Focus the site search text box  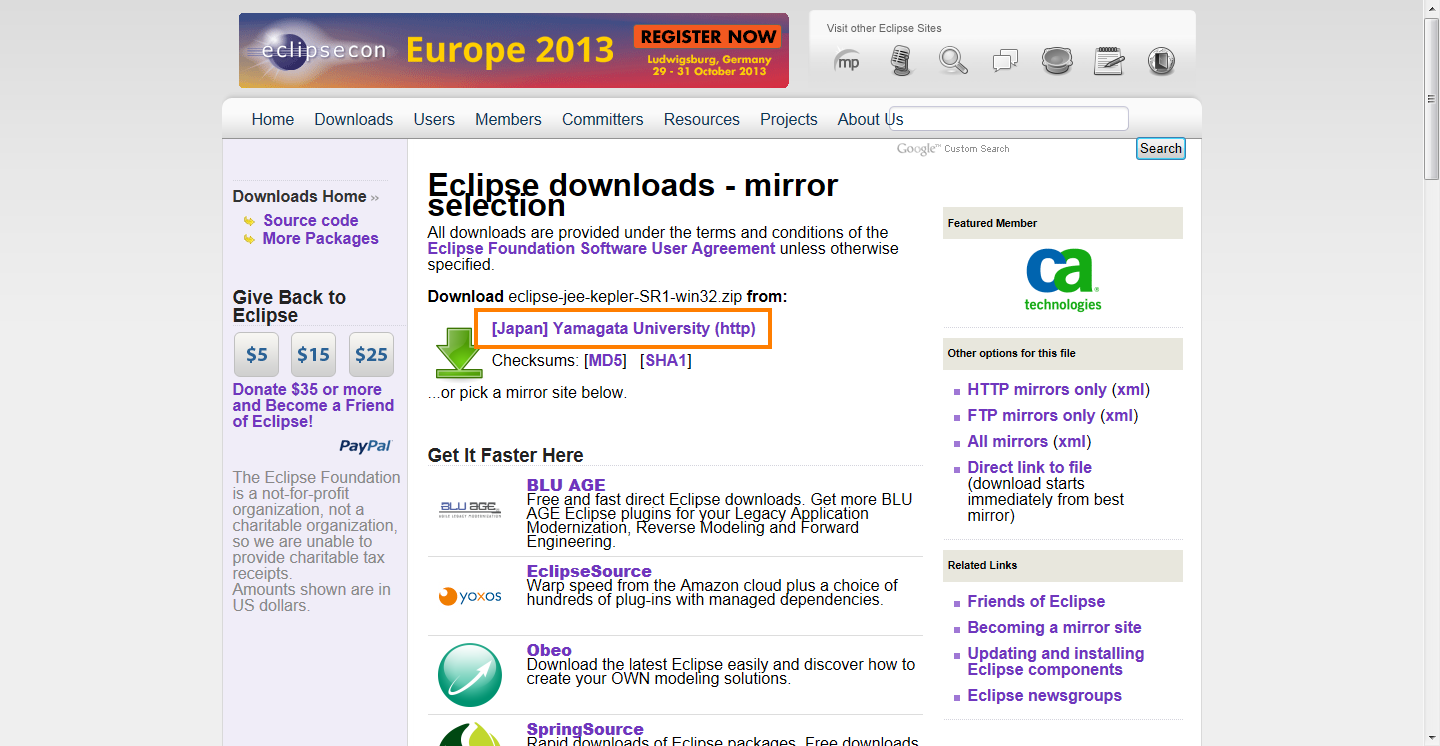point(1008,119)
